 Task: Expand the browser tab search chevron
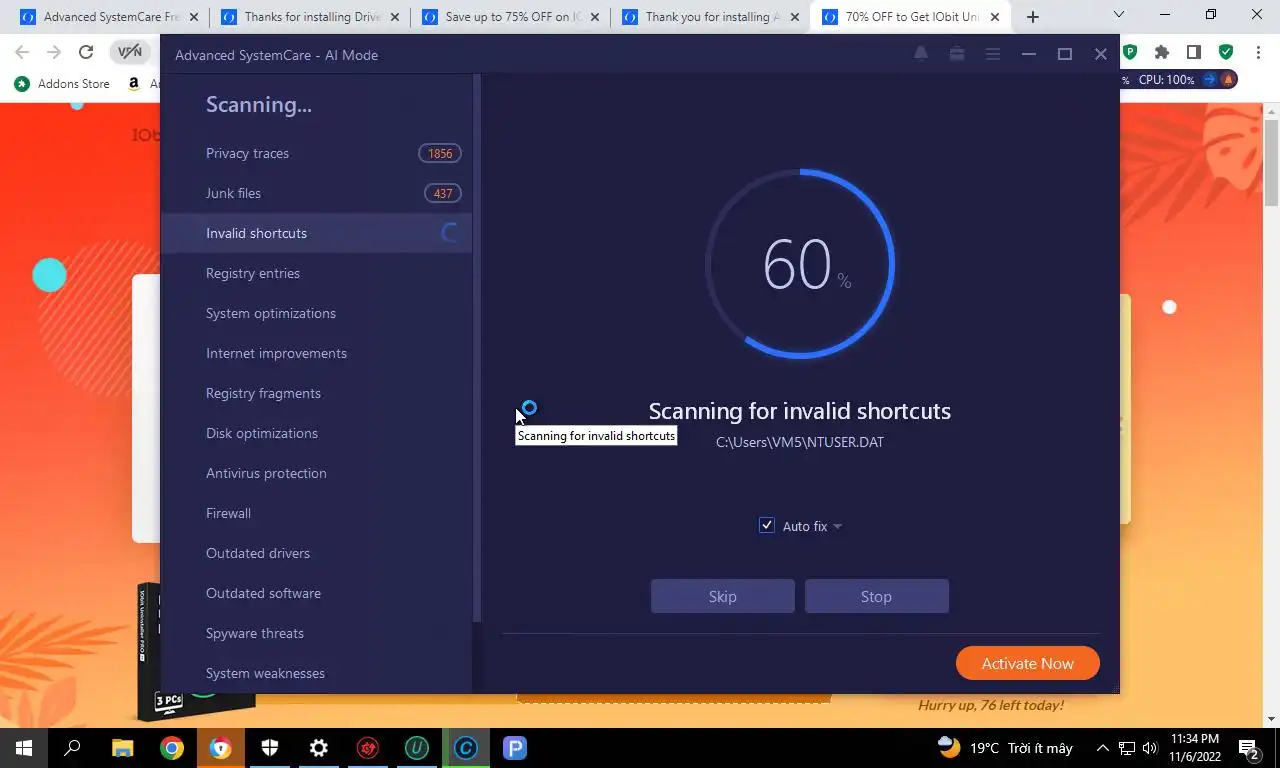[x=1119, y=14]
